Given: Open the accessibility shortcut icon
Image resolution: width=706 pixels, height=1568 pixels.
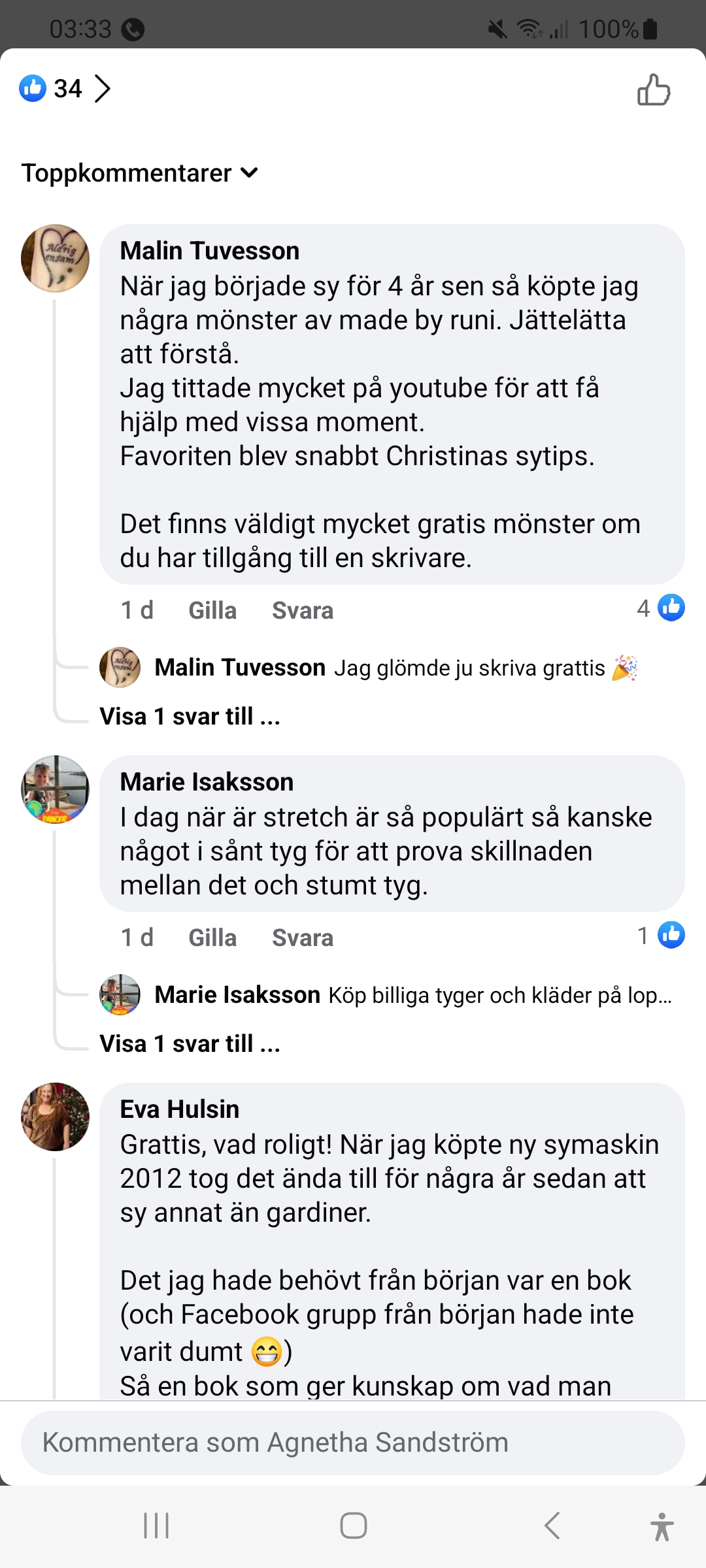Looking at the screenshot, I should point(662,1526).
